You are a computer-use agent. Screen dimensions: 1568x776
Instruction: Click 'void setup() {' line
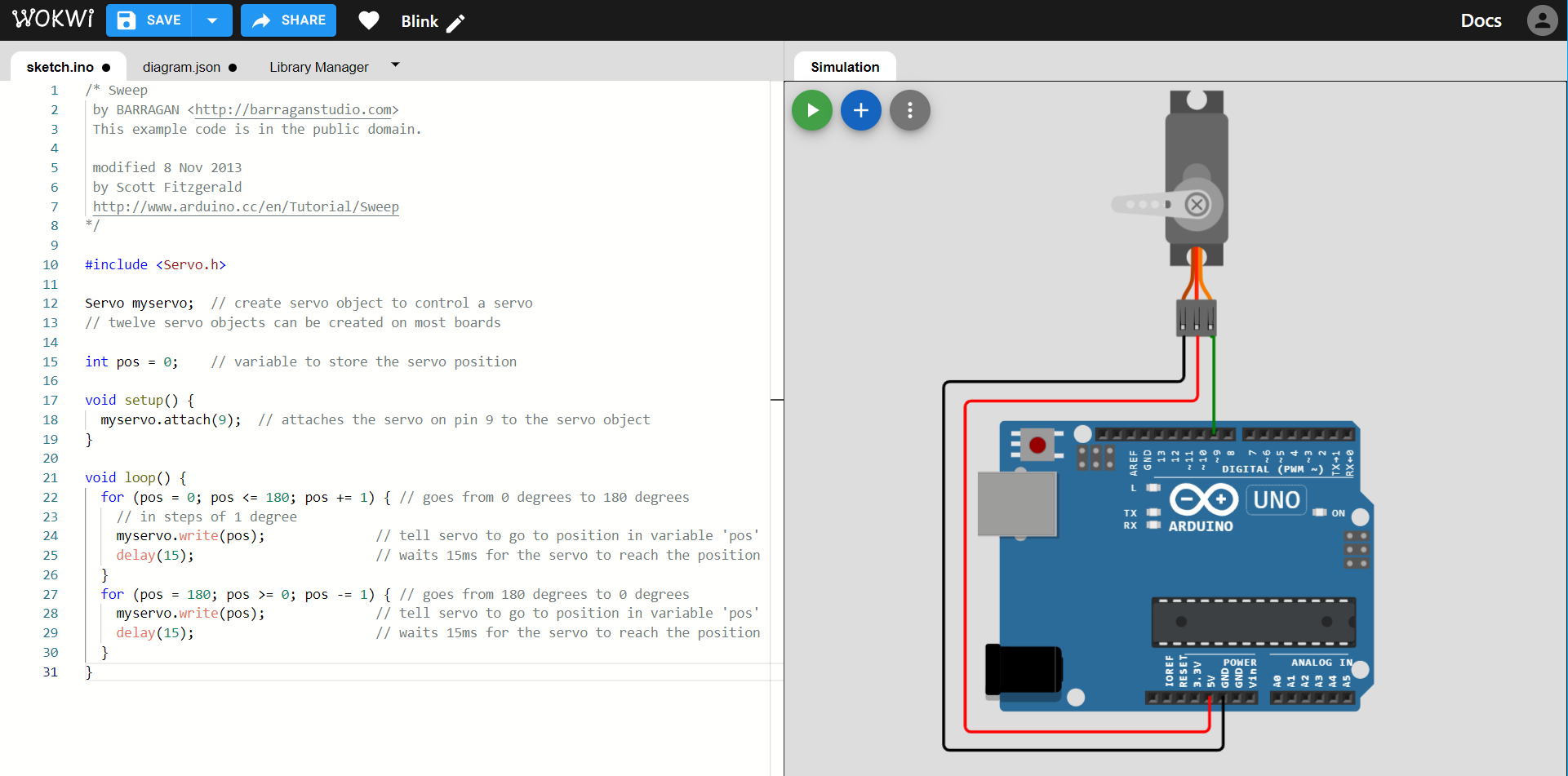coord(140,400)
